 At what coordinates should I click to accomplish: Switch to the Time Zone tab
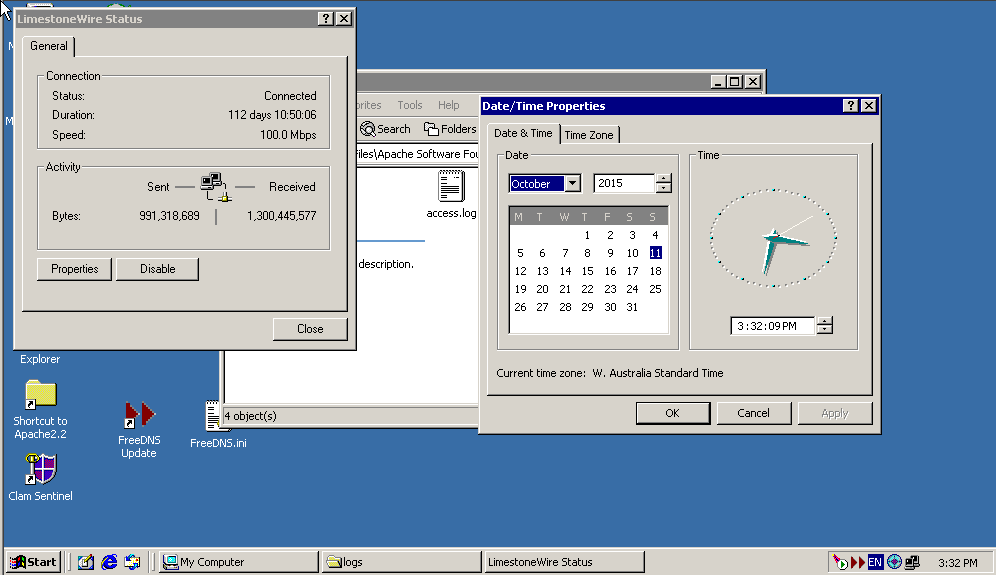[589, 135]
